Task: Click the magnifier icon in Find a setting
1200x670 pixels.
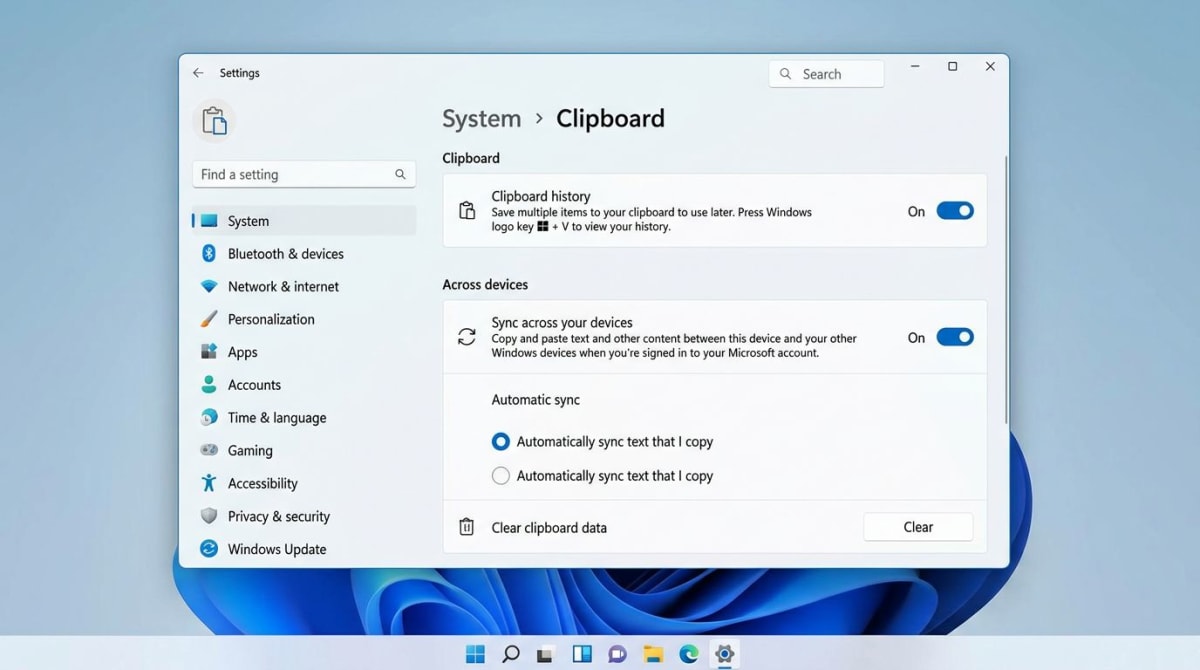Action: [400, 174]
